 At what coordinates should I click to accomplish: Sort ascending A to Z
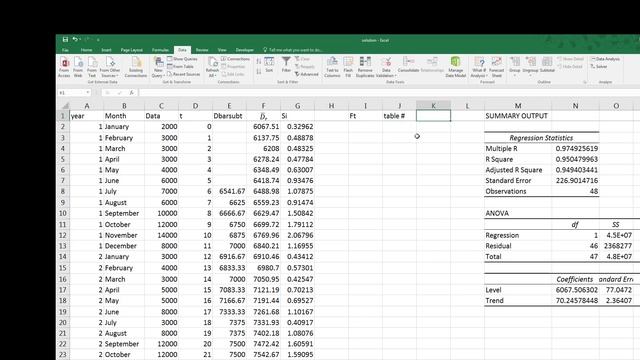(259, 61)
